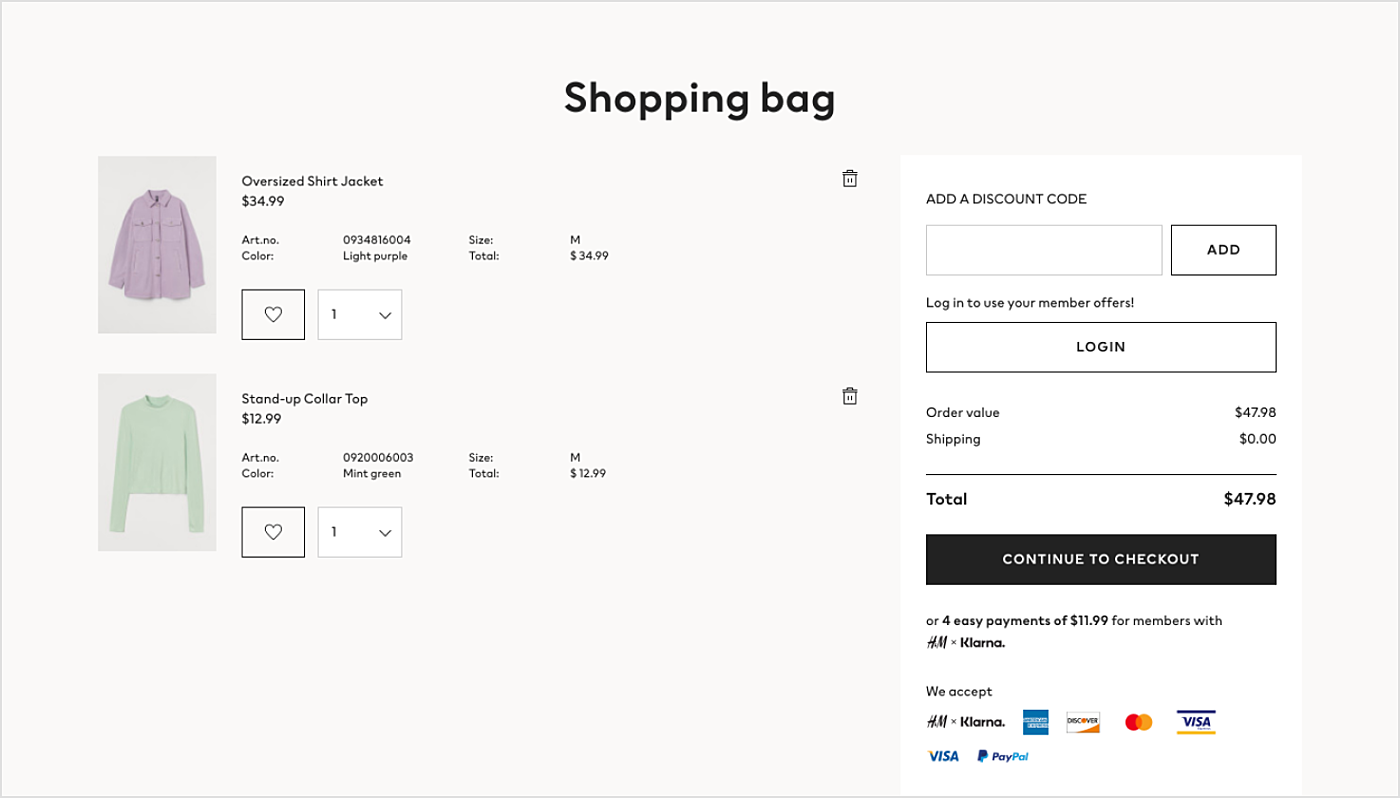Image resolution: width=1400 pixels, height=798 pixels.
Task: Click the article number 0920006003
Action: click(x=378, y=458)
